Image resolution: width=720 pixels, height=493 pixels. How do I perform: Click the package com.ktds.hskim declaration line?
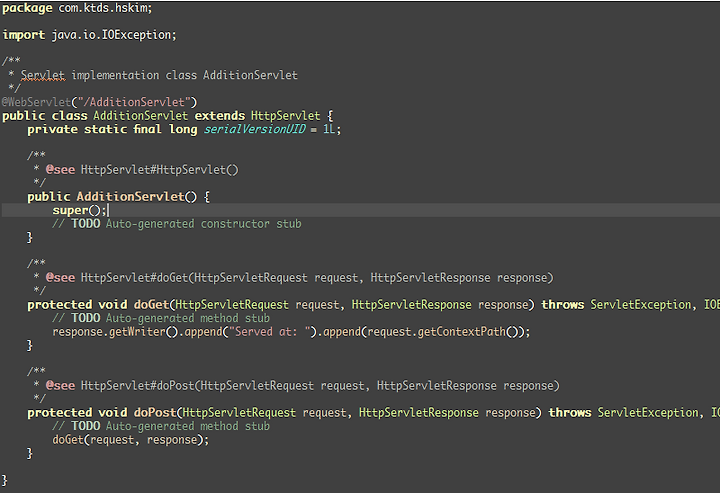(77, 8)
